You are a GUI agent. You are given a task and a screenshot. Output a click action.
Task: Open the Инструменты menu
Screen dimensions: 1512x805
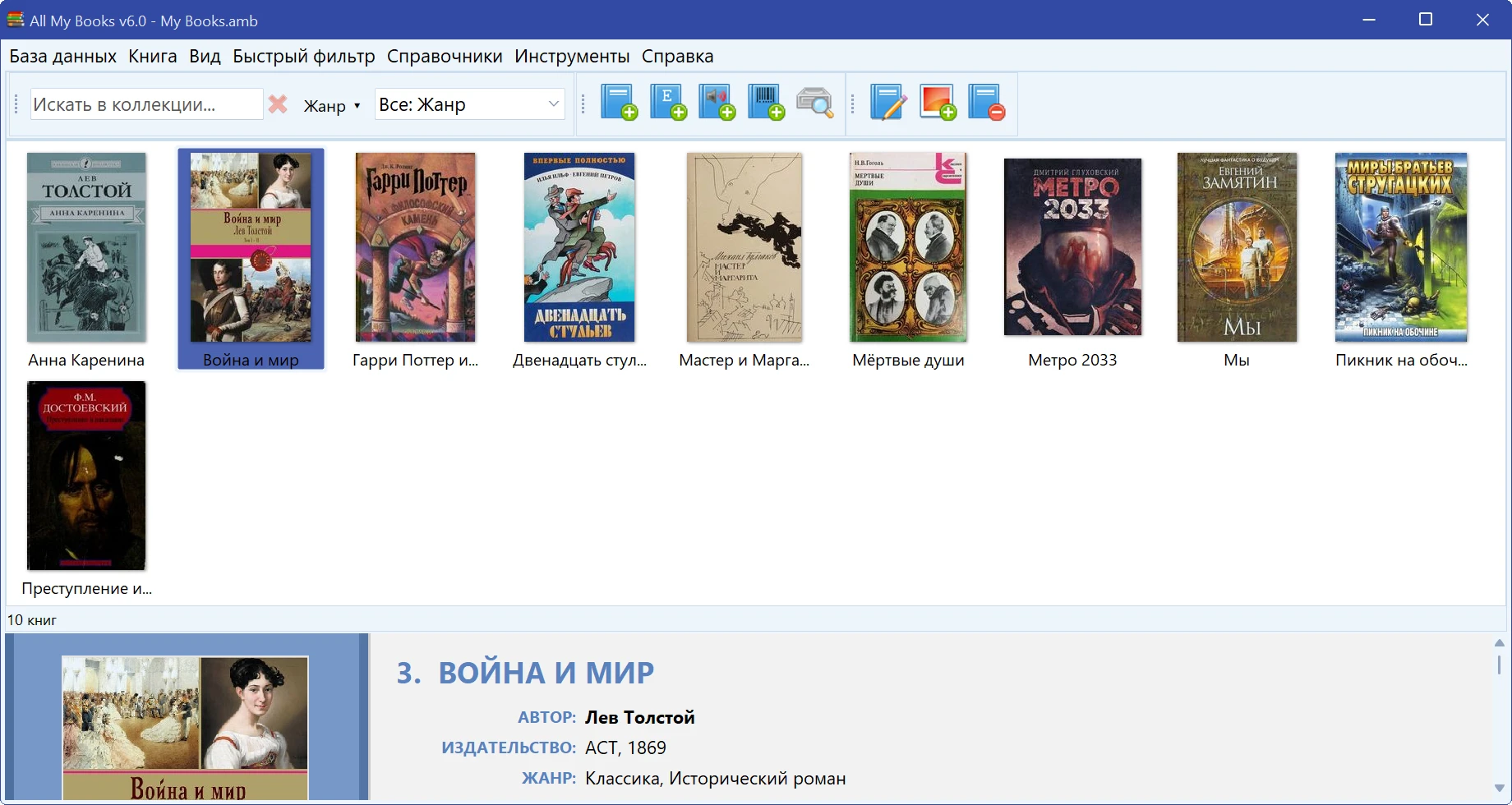572,57
